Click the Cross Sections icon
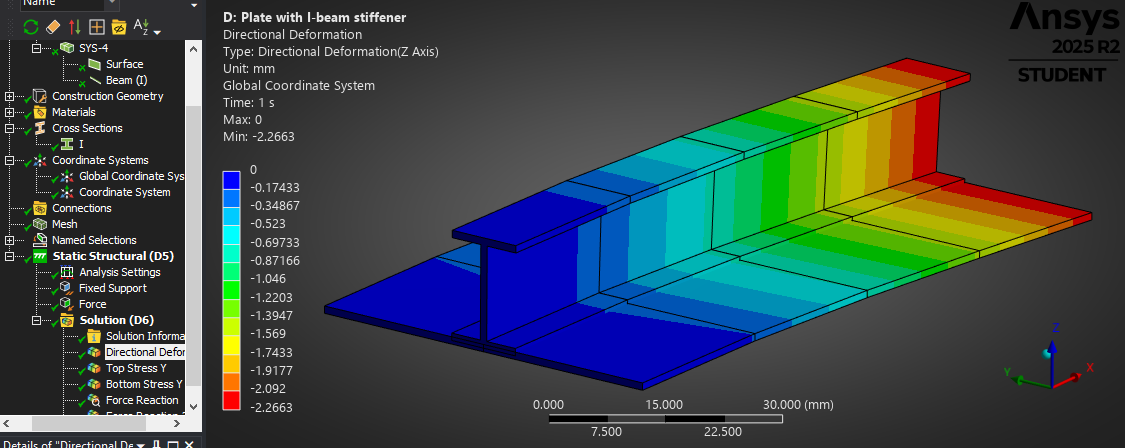The width and height of the screenshot is (1125, 448). tap(40, 128)
